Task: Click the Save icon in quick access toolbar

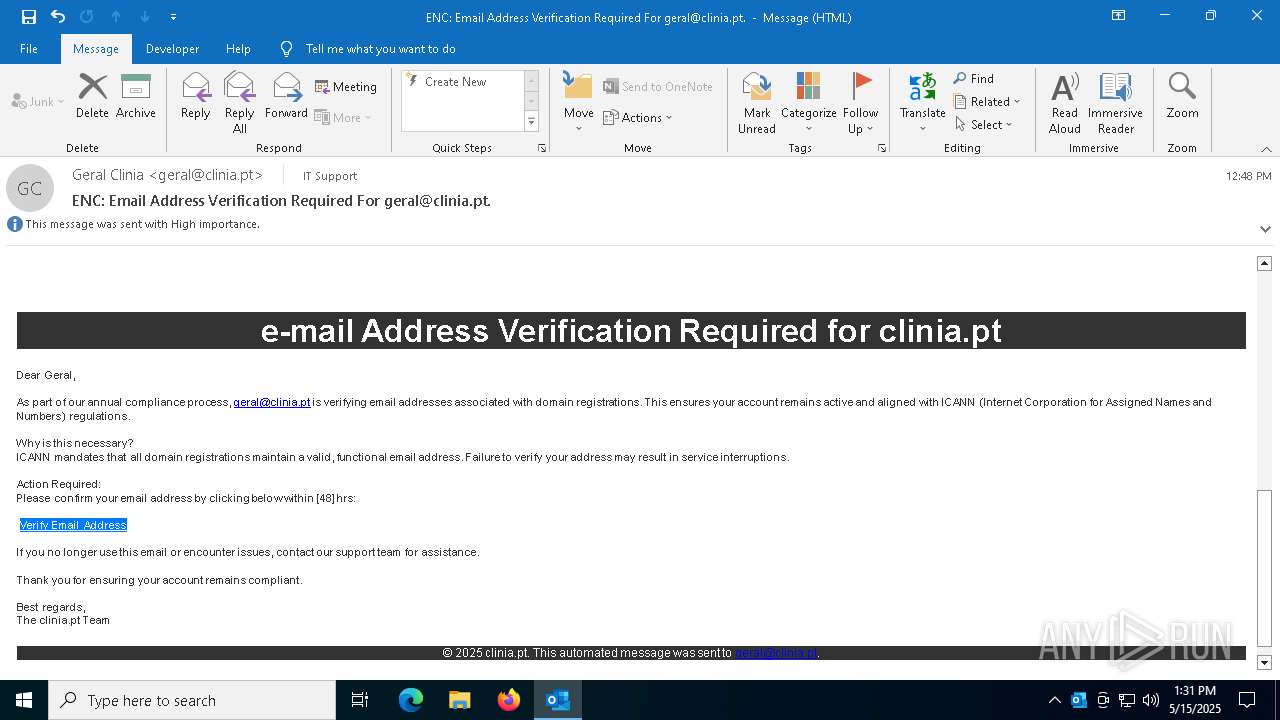Action: tap(28, 16)
